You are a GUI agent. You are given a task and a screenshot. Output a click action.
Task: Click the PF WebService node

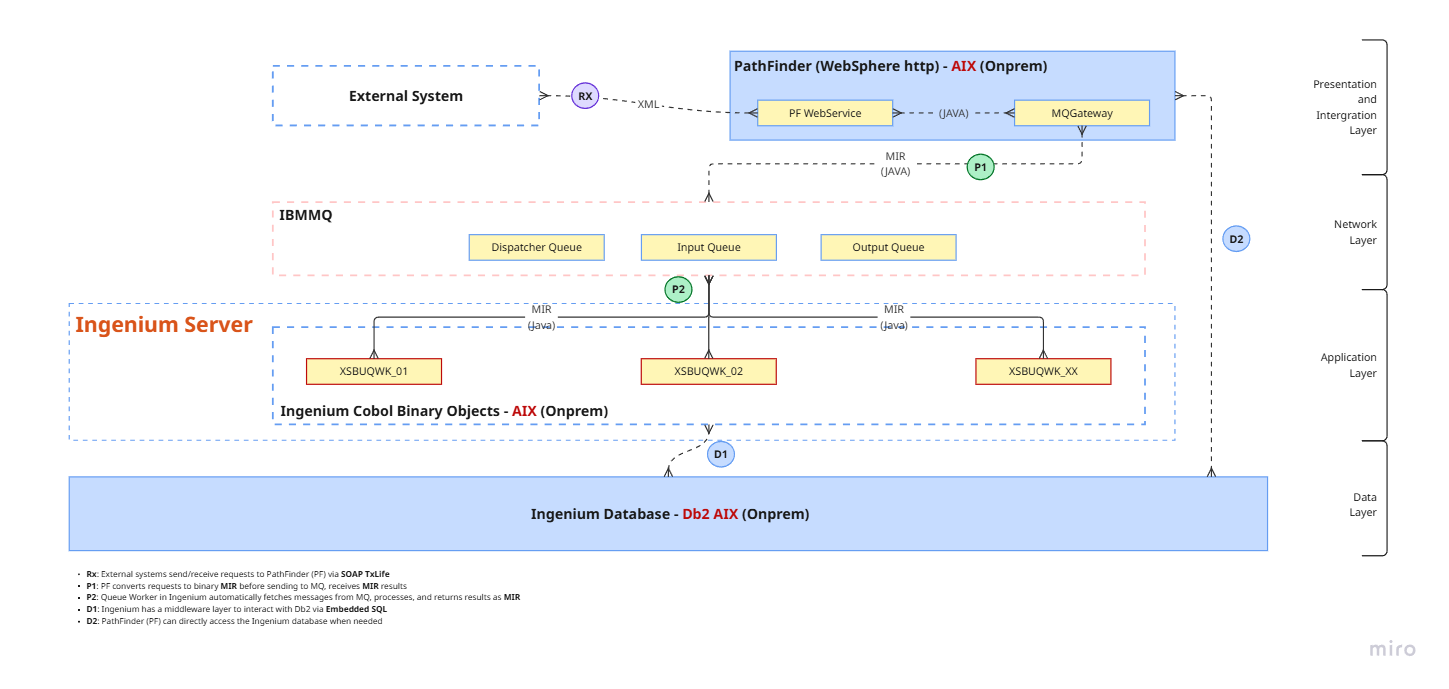coord(824,113)
